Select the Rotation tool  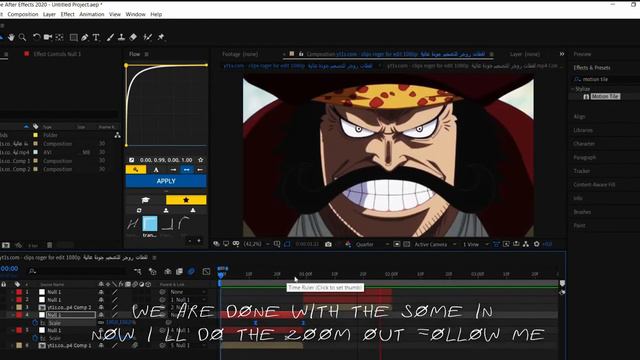pyautogui.click(x=36, y=37)
